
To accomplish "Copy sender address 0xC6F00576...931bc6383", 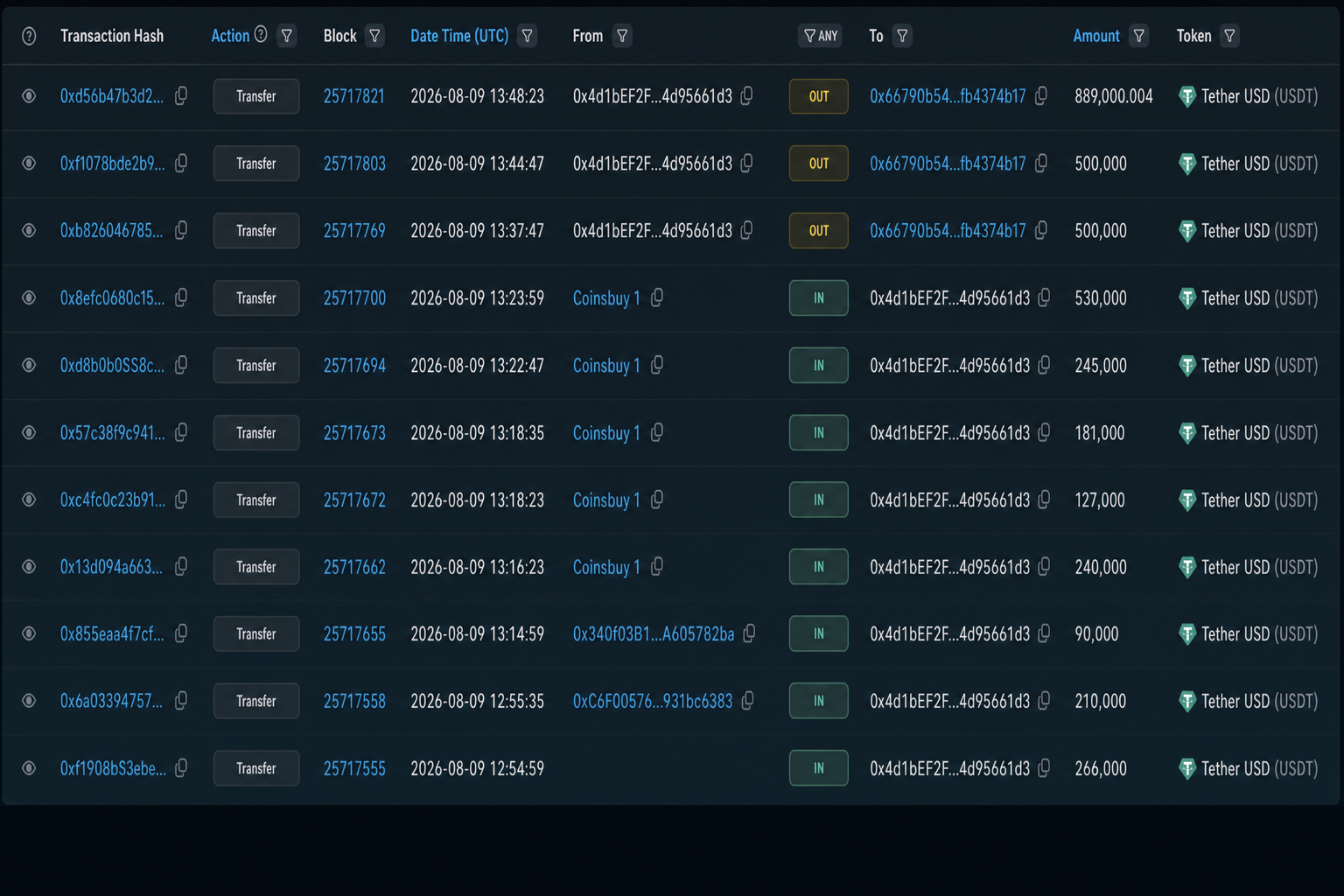I will click(747, 701).
